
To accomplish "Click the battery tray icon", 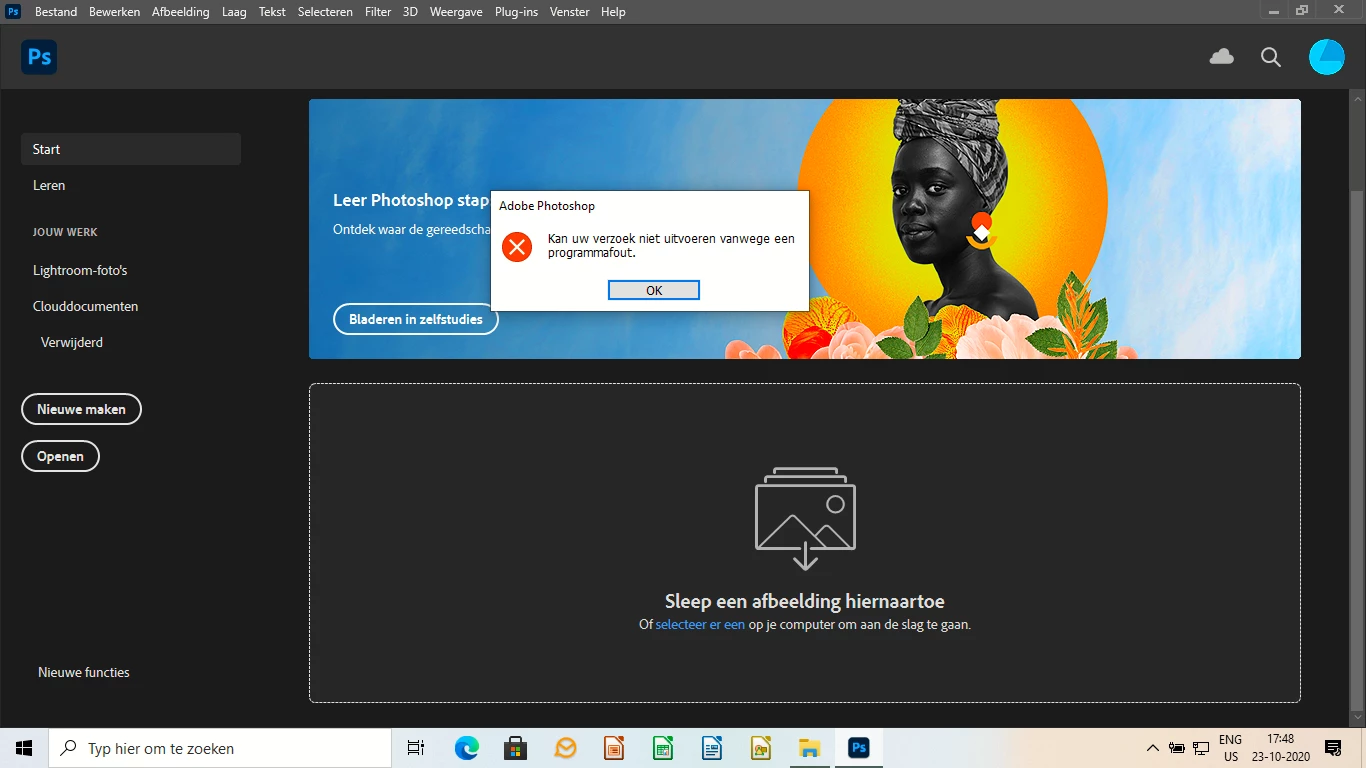I will 1177,748.
